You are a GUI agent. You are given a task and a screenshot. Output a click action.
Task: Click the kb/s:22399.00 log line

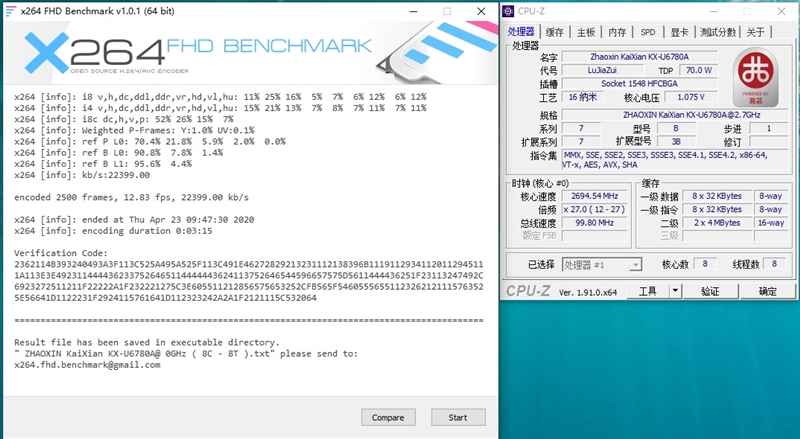click(82, 175)
